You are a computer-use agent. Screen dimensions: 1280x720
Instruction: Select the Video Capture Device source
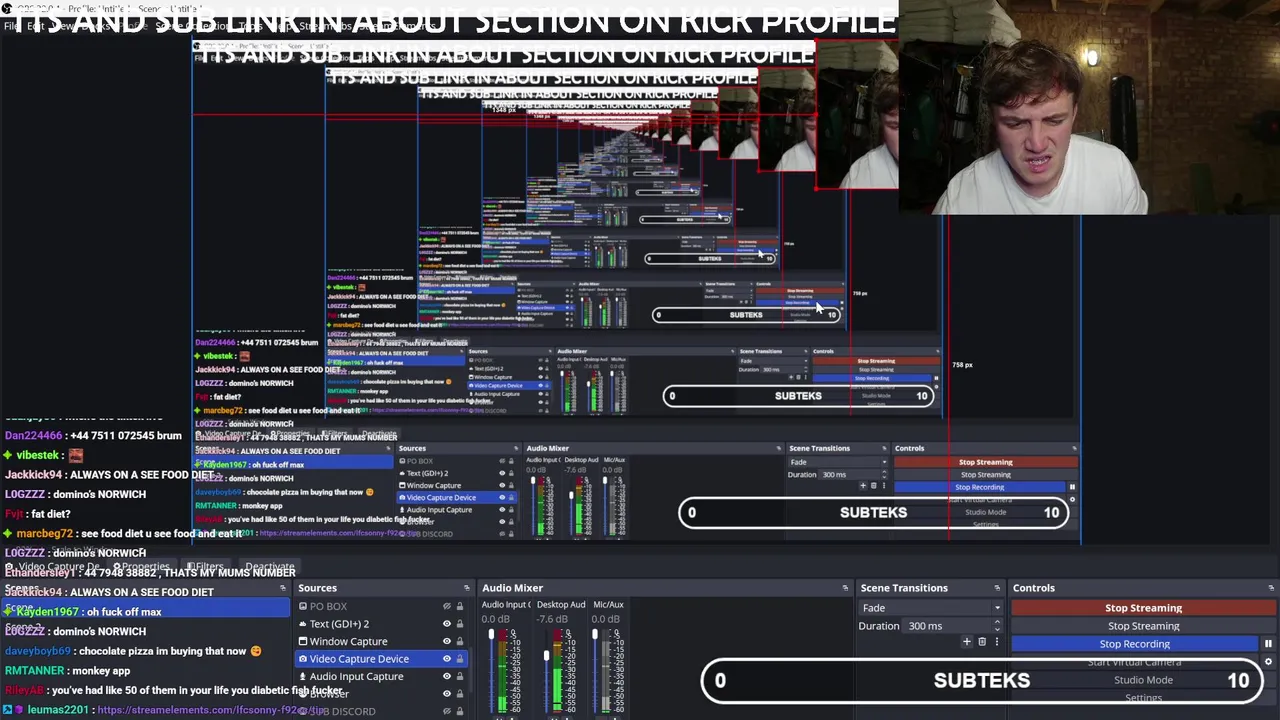tap(381, 659)
